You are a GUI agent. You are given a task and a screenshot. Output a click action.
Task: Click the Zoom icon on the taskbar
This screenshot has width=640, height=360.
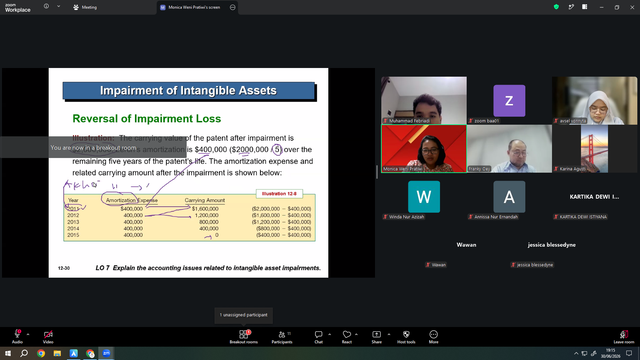pos(106,353)
